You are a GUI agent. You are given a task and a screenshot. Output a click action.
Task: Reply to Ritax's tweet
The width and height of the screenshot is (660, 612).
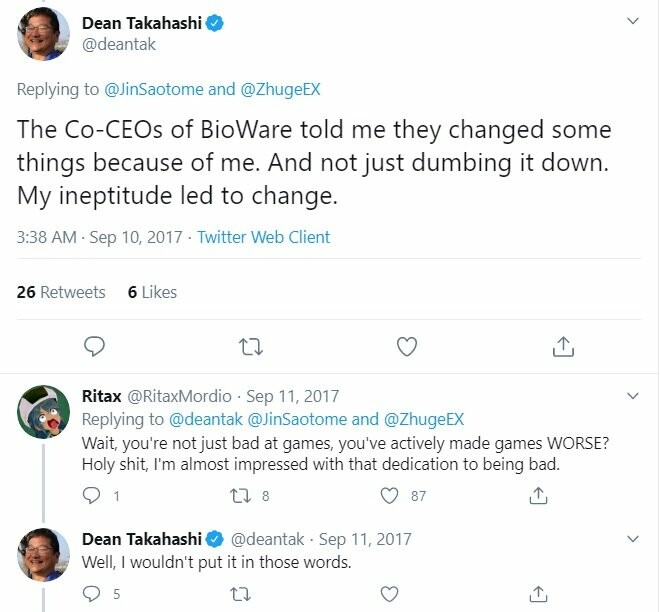pos(91,495)
